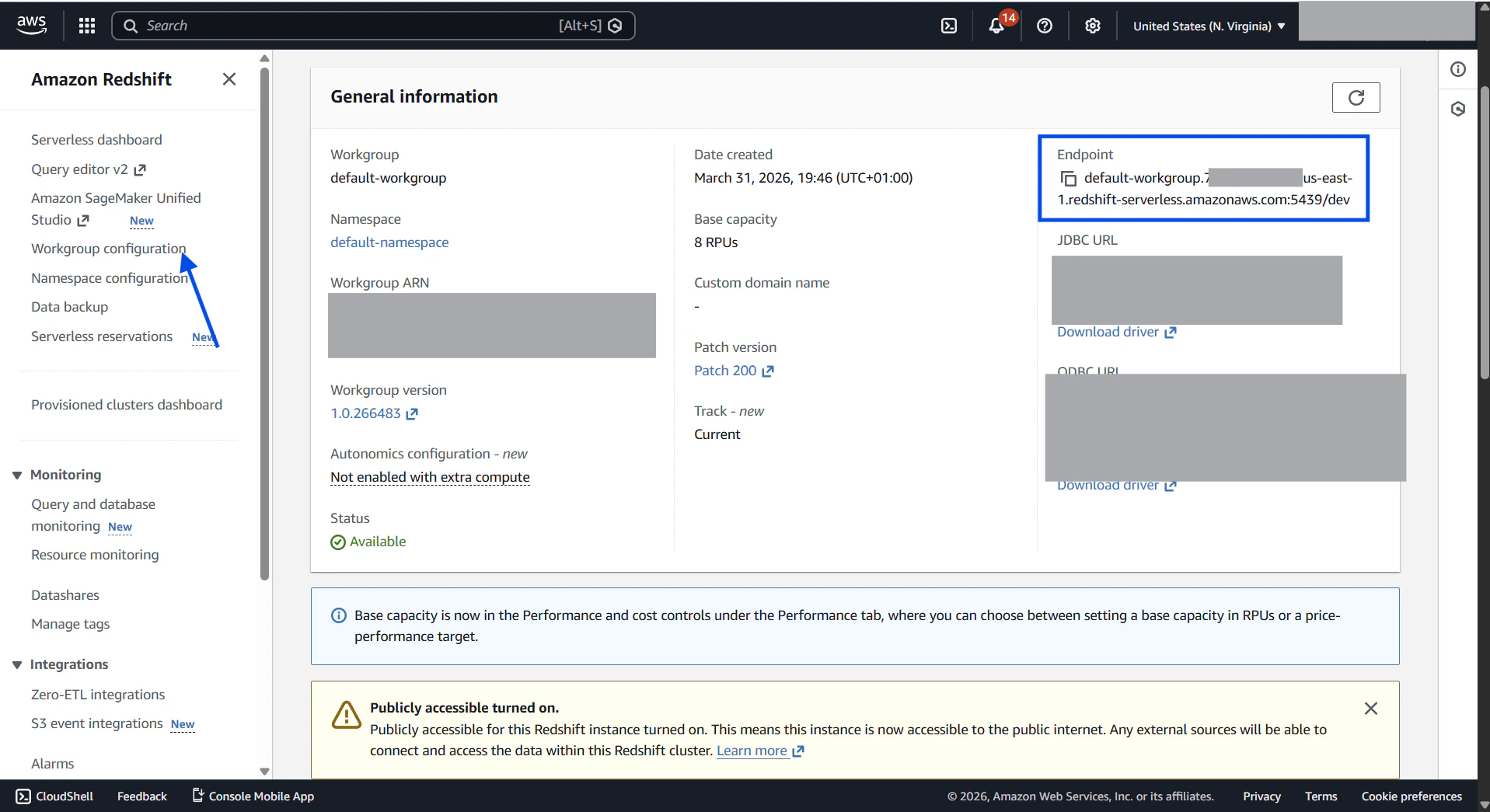Open CloudShell in the footer

point(54,796)
